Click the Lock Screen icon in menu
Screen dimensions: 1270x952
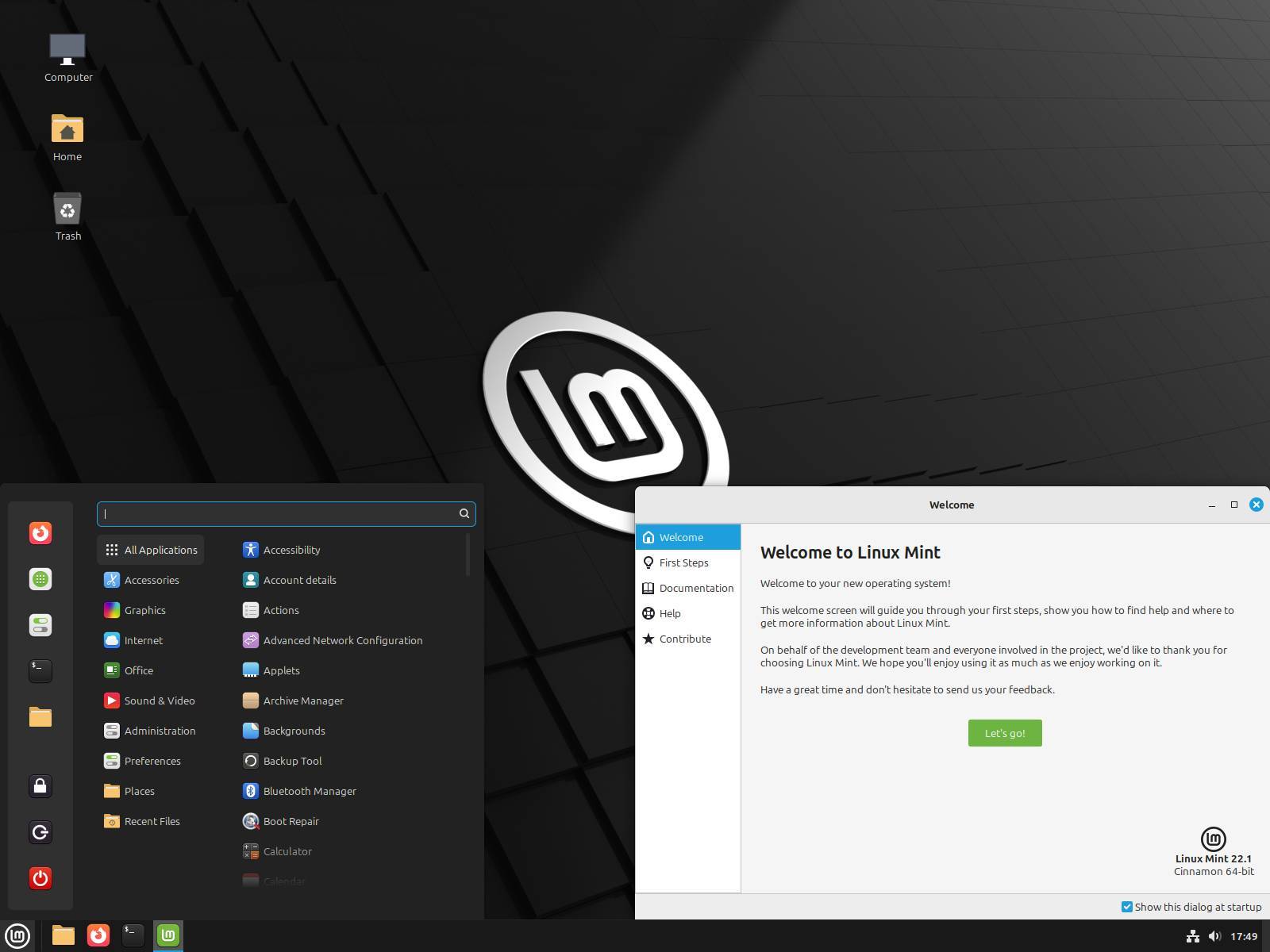(x=40, y=786)
